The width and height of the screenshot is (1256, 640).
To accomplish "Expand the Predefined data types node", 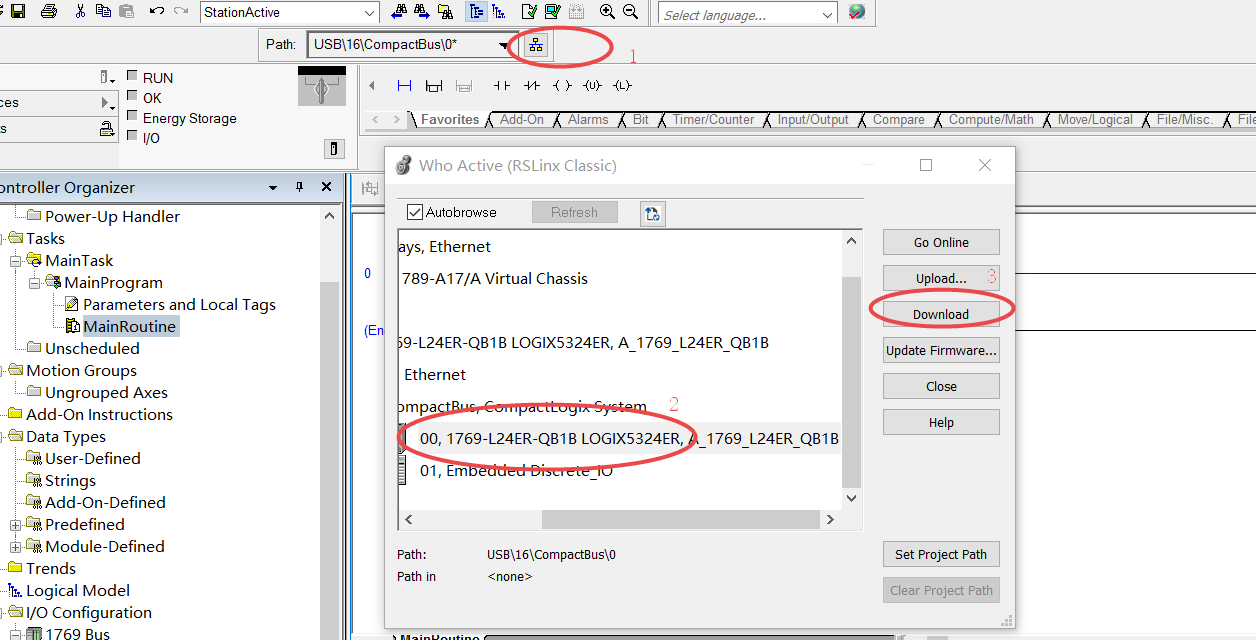I will click(16, 525).
